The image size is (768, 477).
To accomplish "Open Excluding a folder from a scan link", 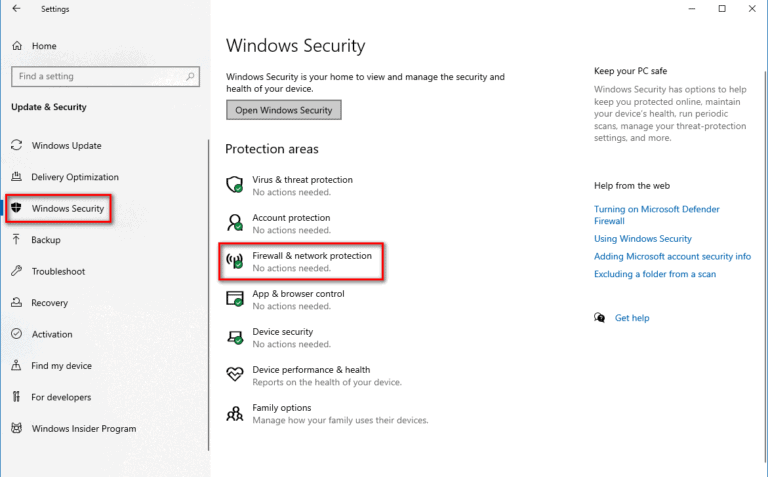I will pyautogui.click(x=654, y=274).
